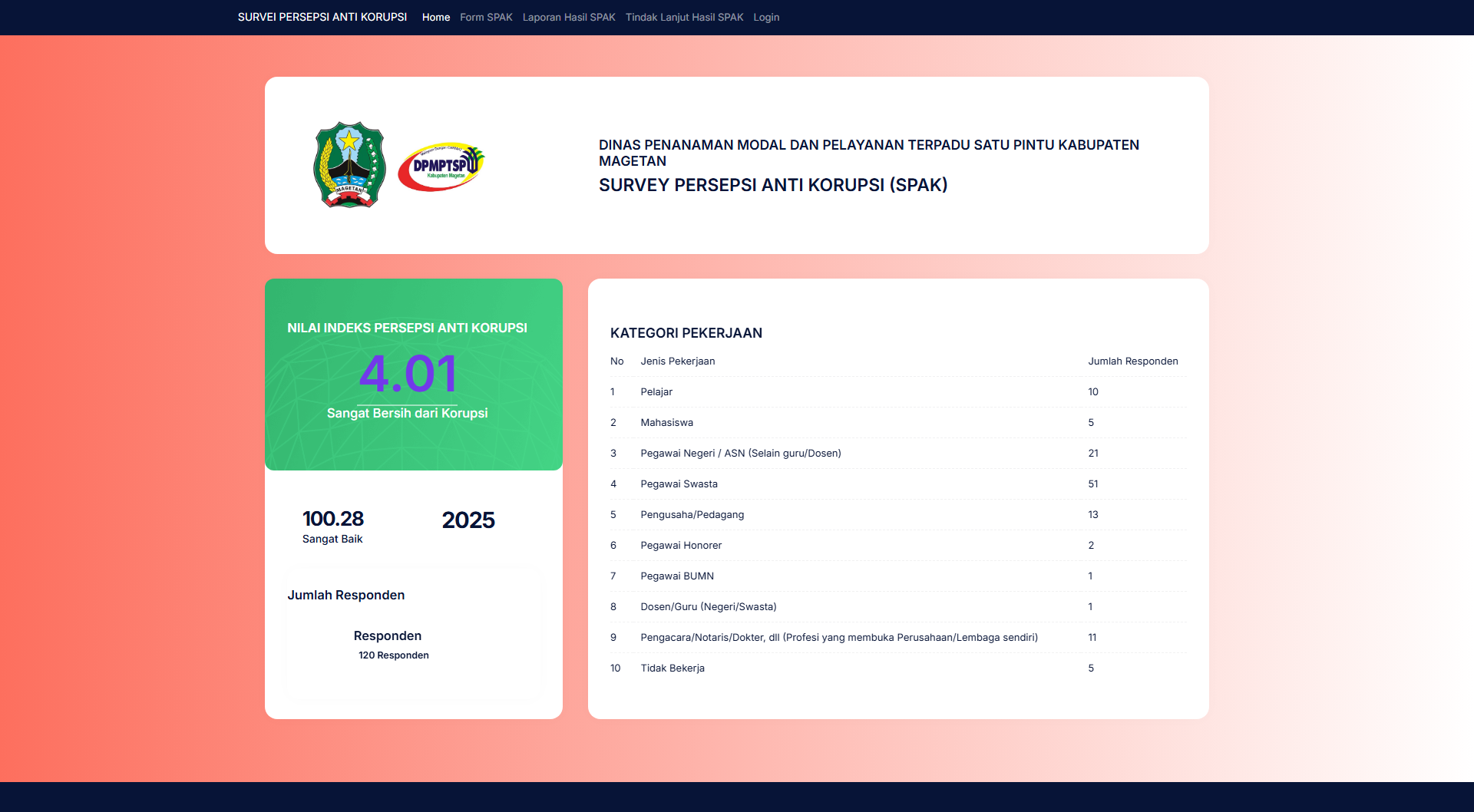The height and width of the screenshot is (812, 1474).
Task: Open the Home nav link
Action: click(435, 17)
